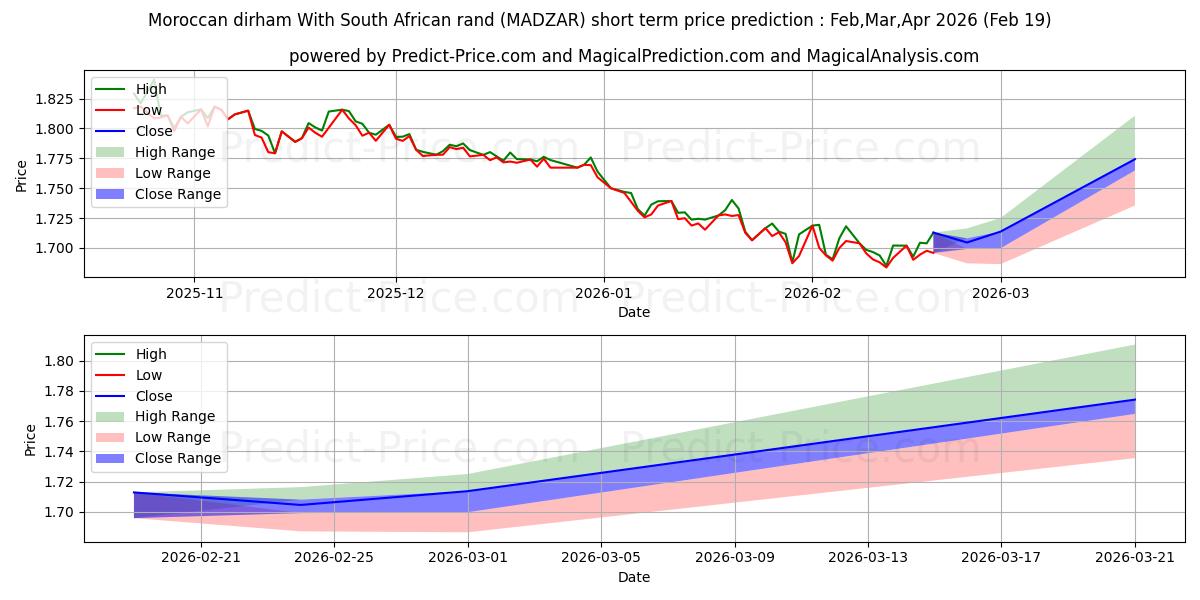The height and width of the screenshot is (600, 1200).
Task: Click the High legend entry in bottom chart
Action: (129, 354)
